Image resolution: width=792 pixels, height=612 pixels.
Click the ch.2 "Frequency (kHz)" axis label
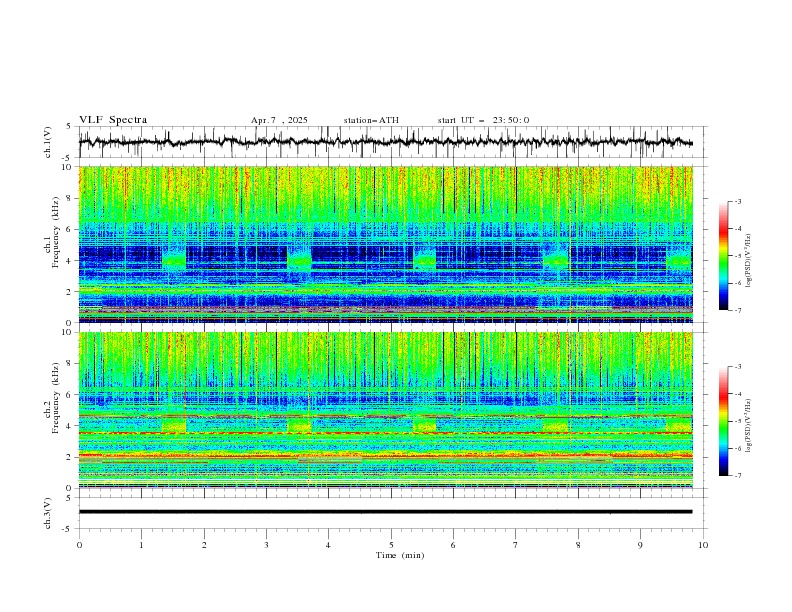click(x=56, y=398)
